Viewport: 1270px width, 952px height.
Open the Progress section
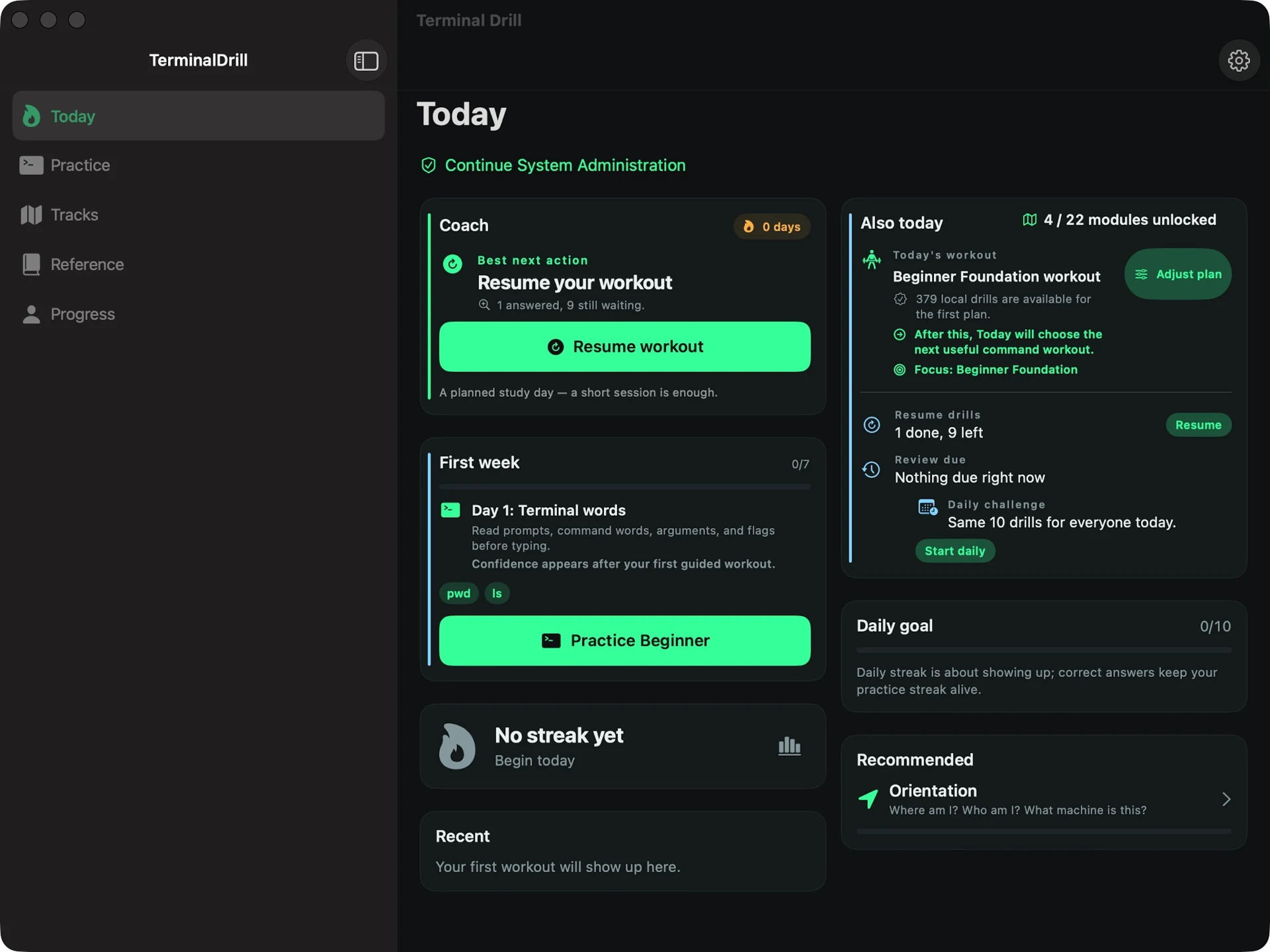pos(198,314)
